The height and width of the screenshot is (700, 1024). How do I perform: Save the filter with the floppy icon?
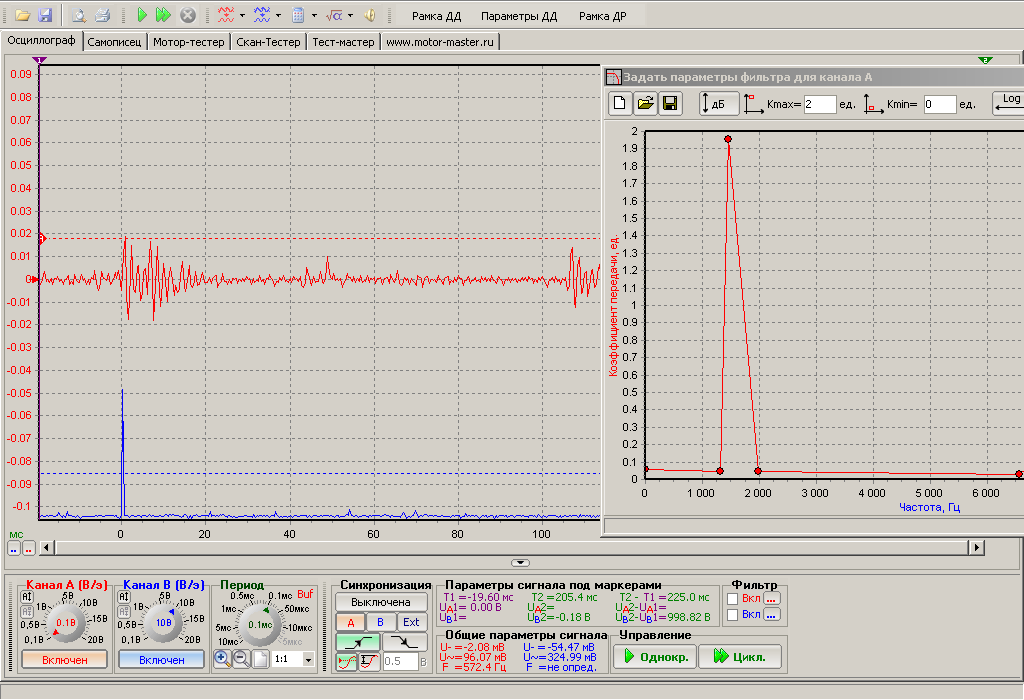670,103
